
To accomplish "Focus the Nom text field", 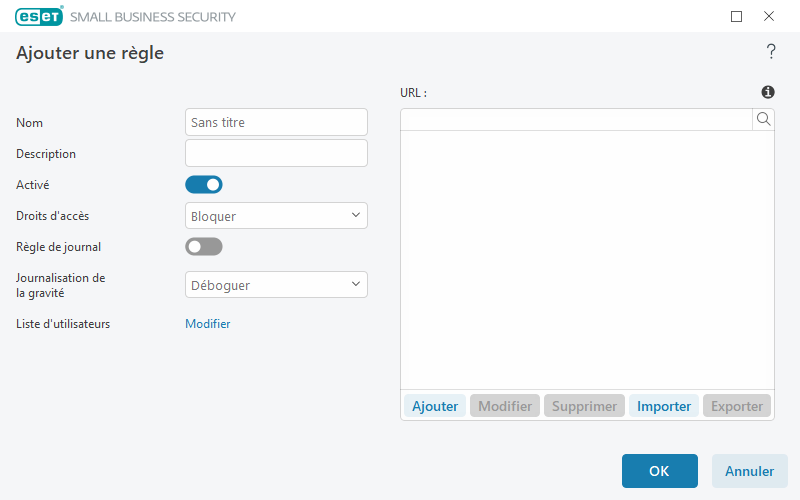I will 276,122.
